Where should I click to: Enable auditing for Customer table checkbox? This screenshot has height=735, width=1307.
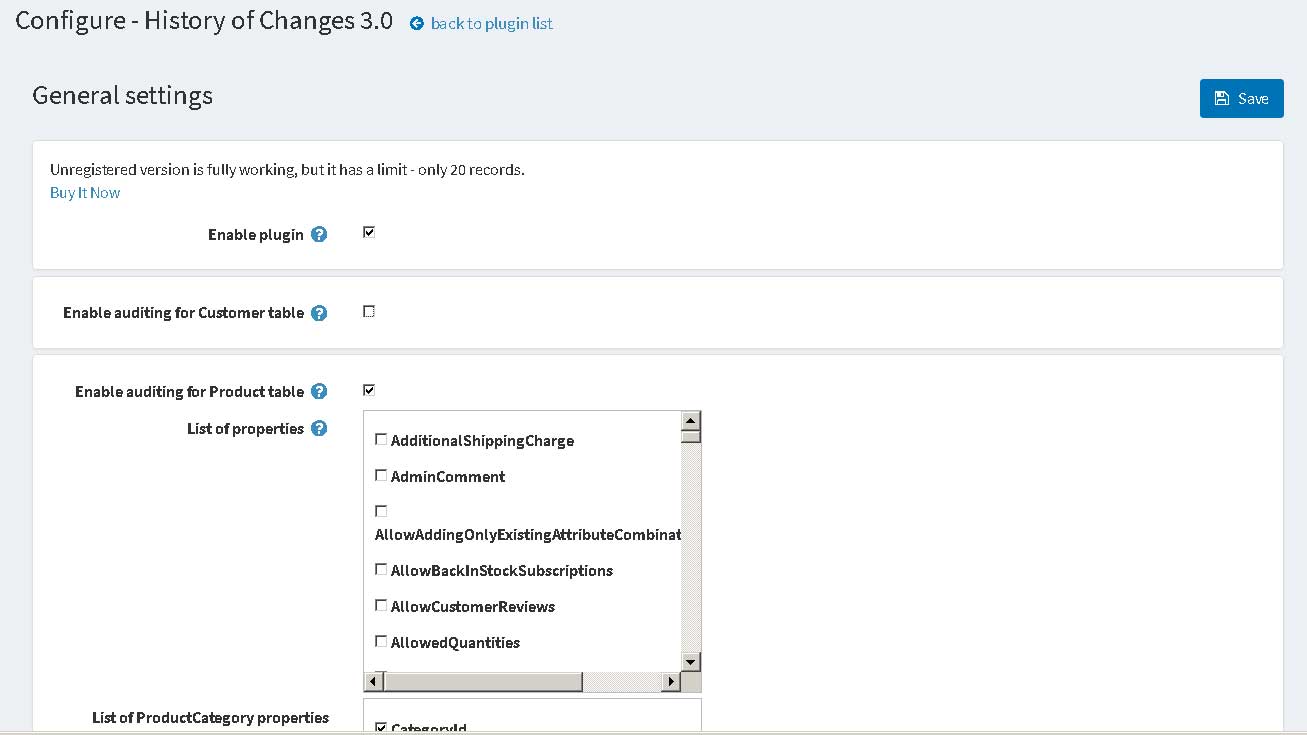pyautogui.click(x=369, y=311)
